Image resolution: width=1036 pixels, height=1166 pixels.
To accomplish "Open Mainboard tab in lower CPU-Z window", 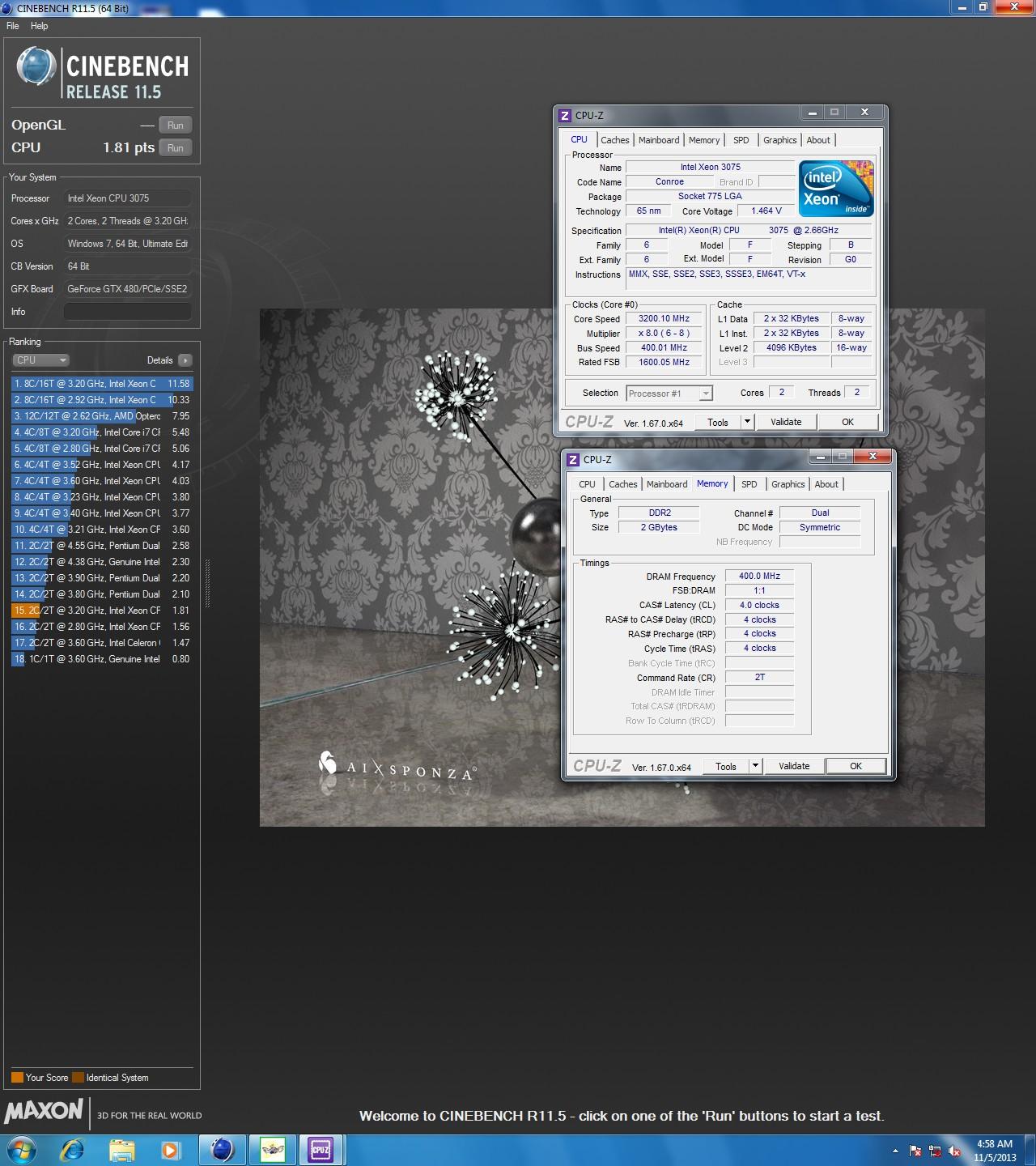I will point(667,484).
